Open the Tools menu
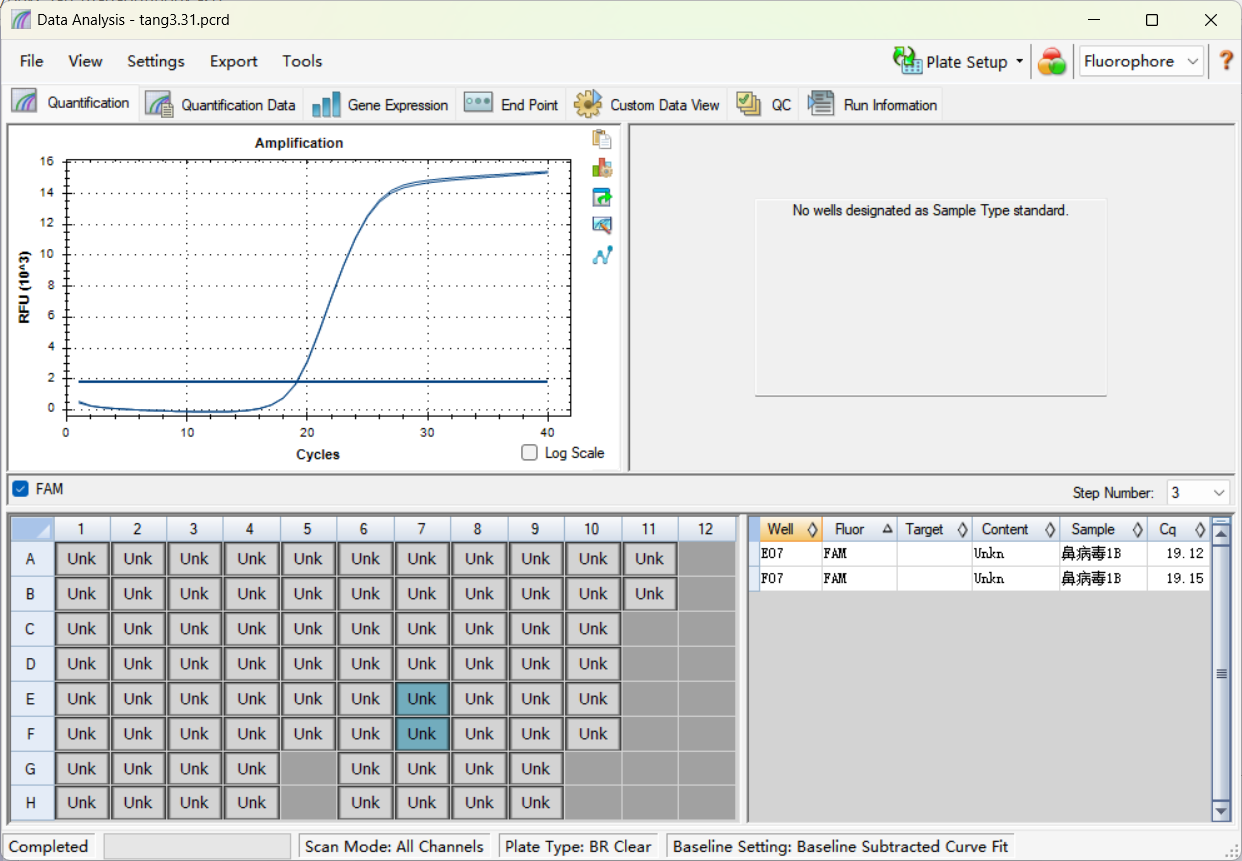 coord(302,61)
